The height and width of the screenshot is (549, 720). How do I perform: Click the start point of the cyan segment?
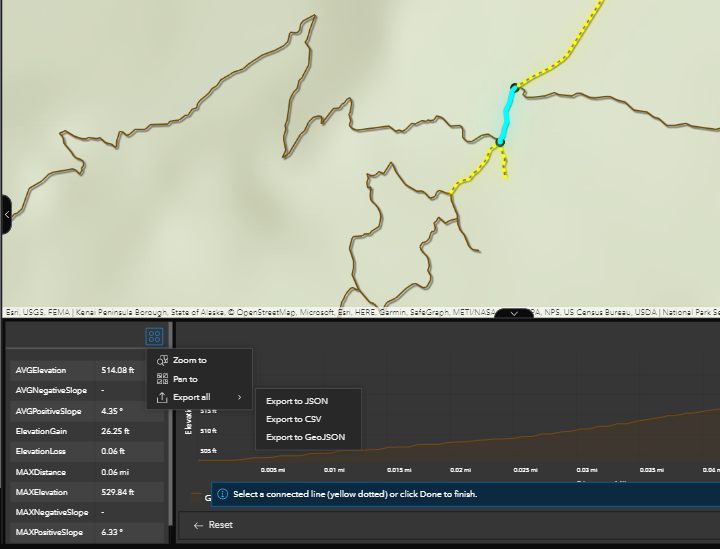pyautogui.click(x=501, y=142)
